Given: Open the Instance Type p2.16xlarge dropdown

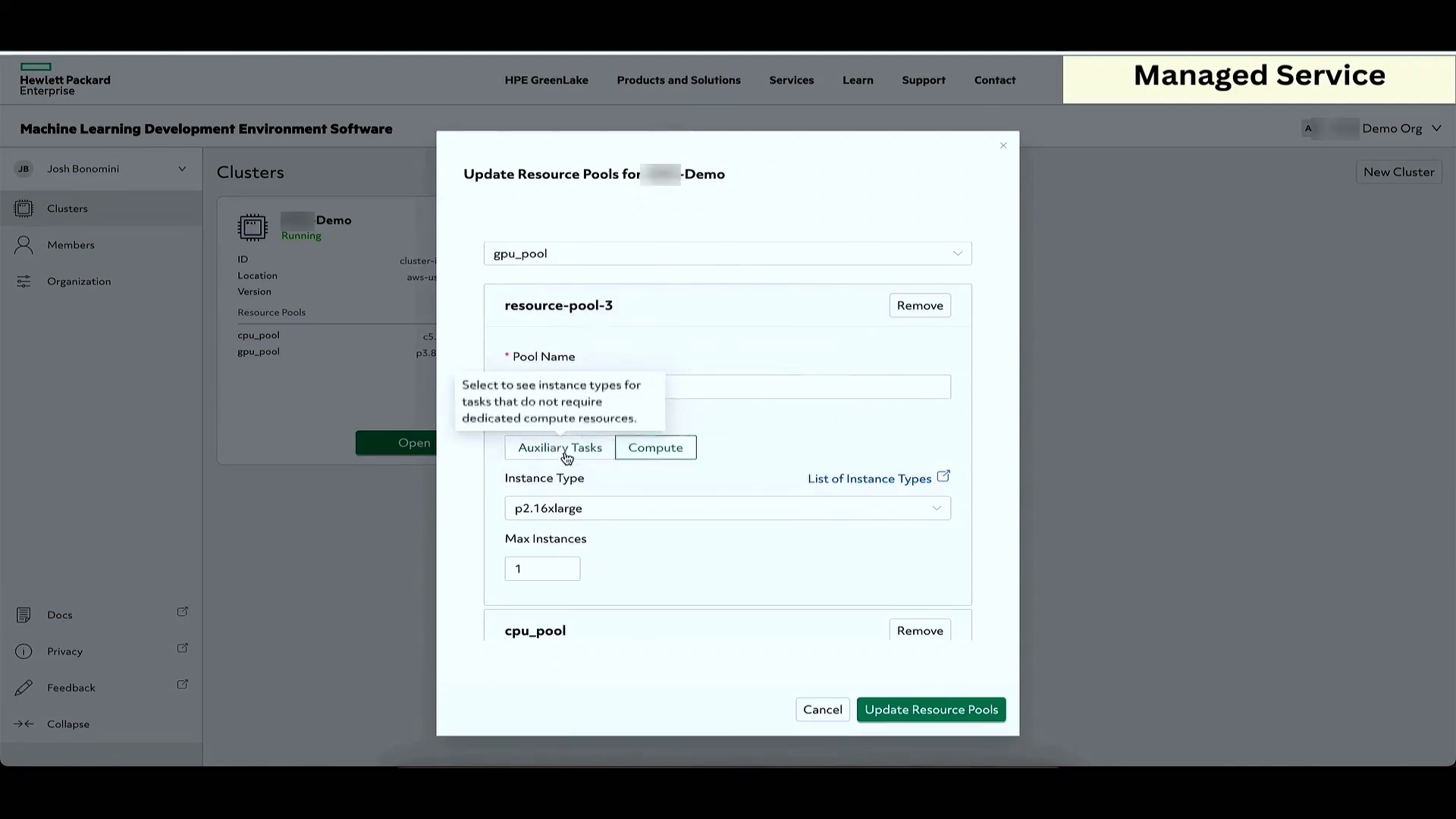Looking at the screenshot, I should point(727,508).
